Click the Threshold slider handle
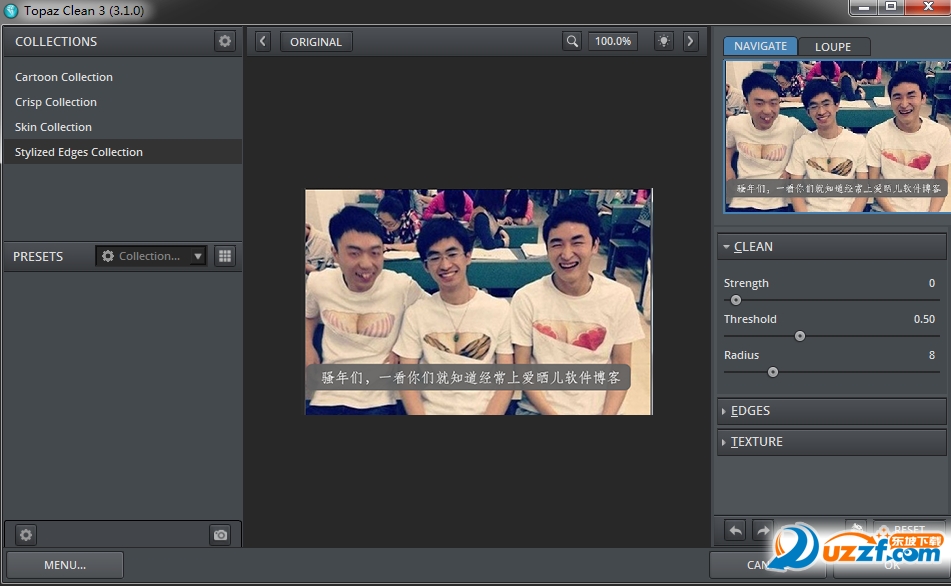 point(800,336)
